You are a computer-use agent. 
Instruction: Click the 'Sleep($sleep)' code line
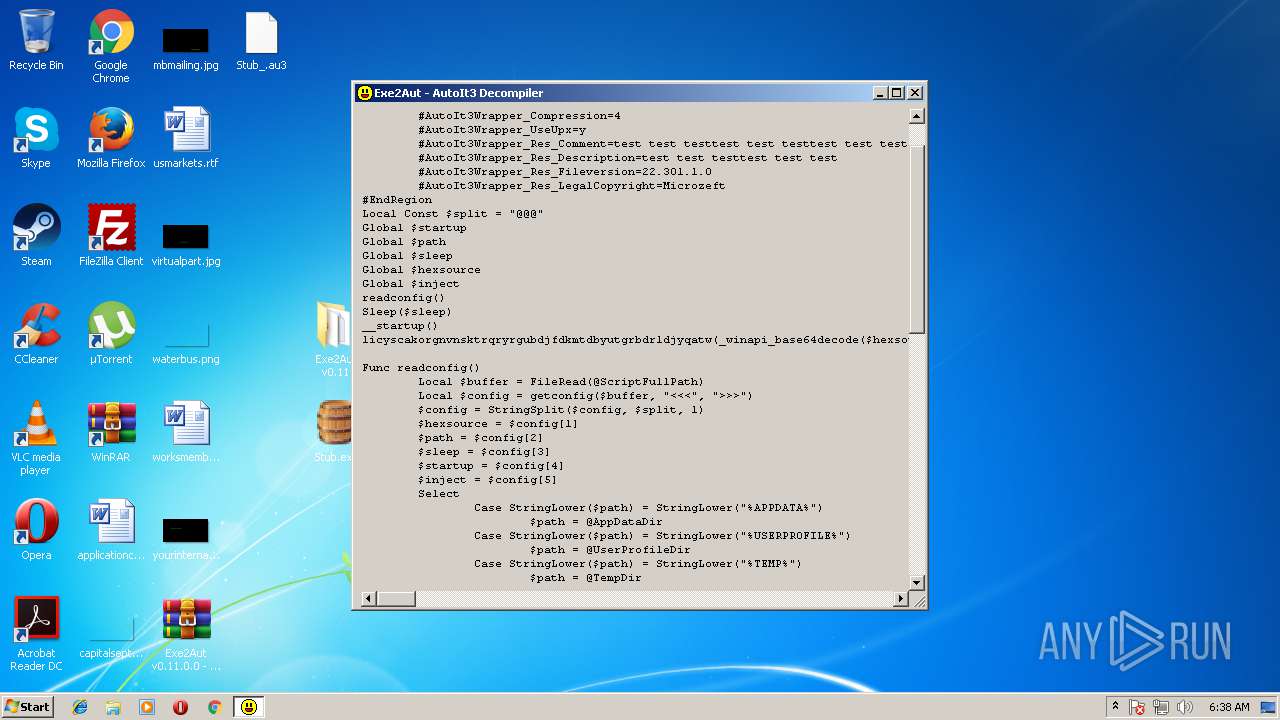407,312
